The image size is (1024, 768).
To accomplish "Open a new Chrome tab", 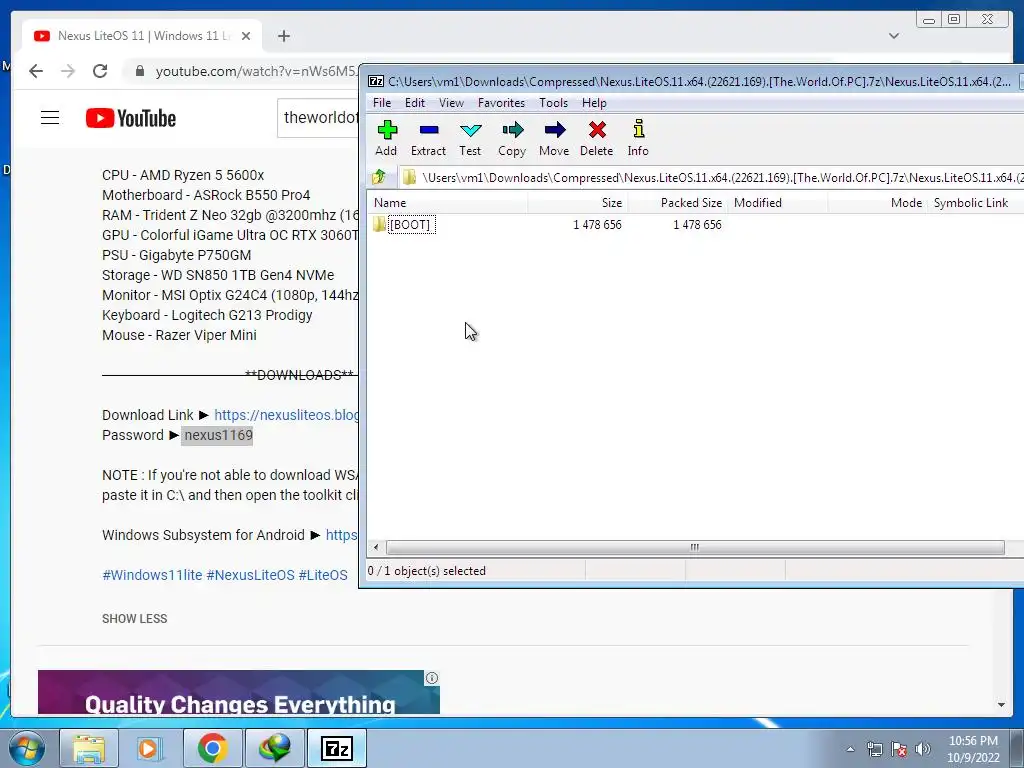I will (x=283, y=36).
